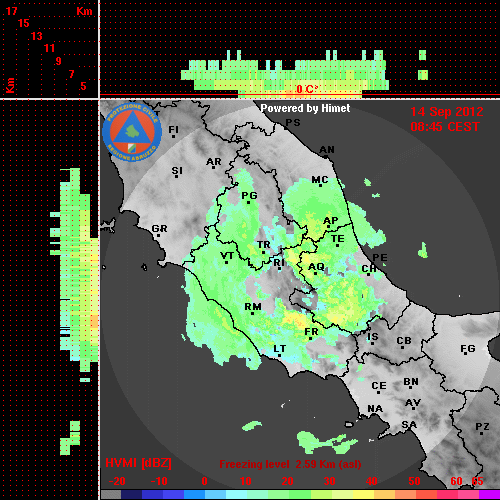Click the Powered by Himet text
This screenshot has height=500, width=500.
[305, 108]
